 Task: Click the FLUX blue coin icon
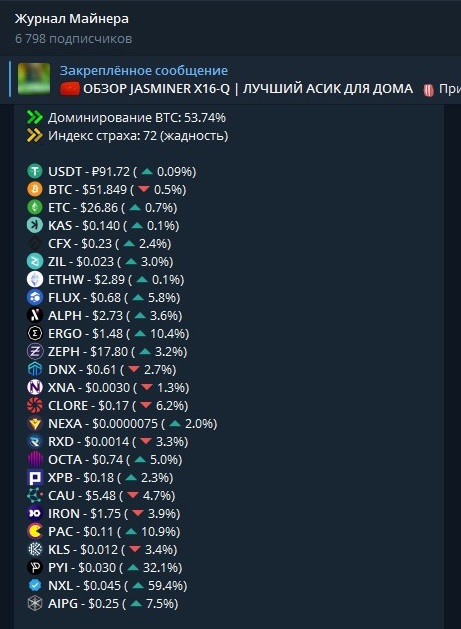click(x=35, y=298)
